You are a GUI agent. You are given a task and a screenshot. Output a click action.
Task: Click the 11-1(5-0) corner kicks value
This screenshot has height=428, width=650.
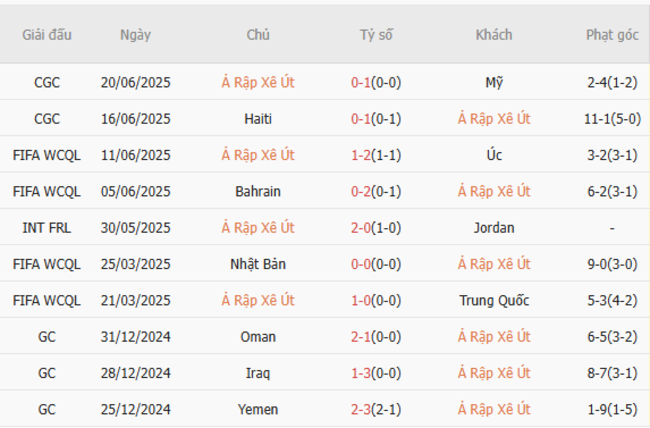click(612, 118)
